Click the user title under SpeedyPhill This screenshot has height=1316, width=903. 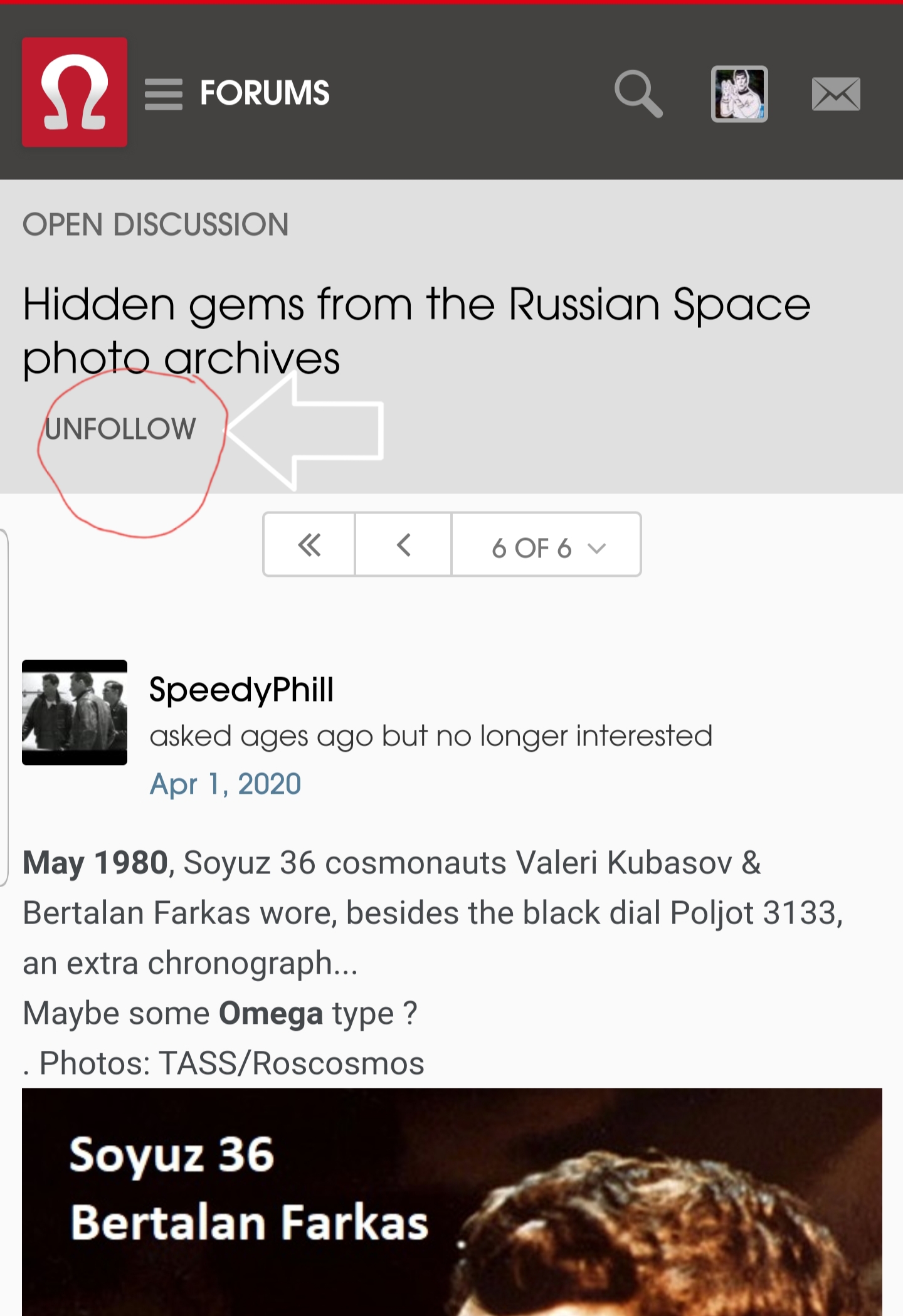coord(431,736)
